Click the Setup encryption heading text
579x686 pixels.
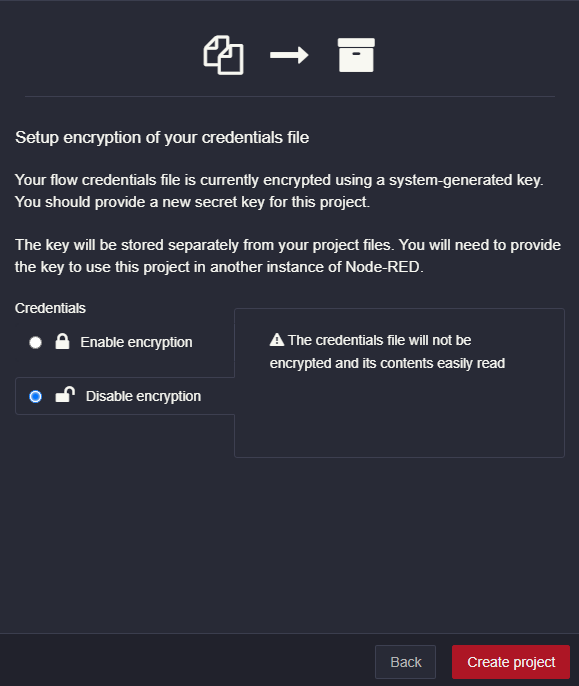pos(162,137)
